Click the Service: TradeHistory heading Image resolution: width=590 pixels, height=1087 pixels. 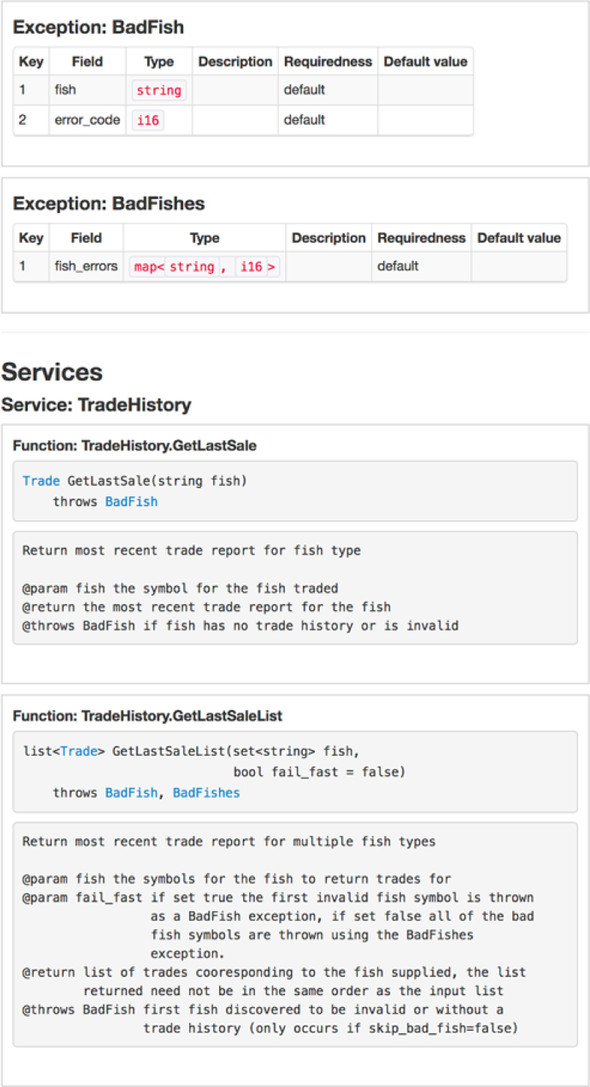96,405
